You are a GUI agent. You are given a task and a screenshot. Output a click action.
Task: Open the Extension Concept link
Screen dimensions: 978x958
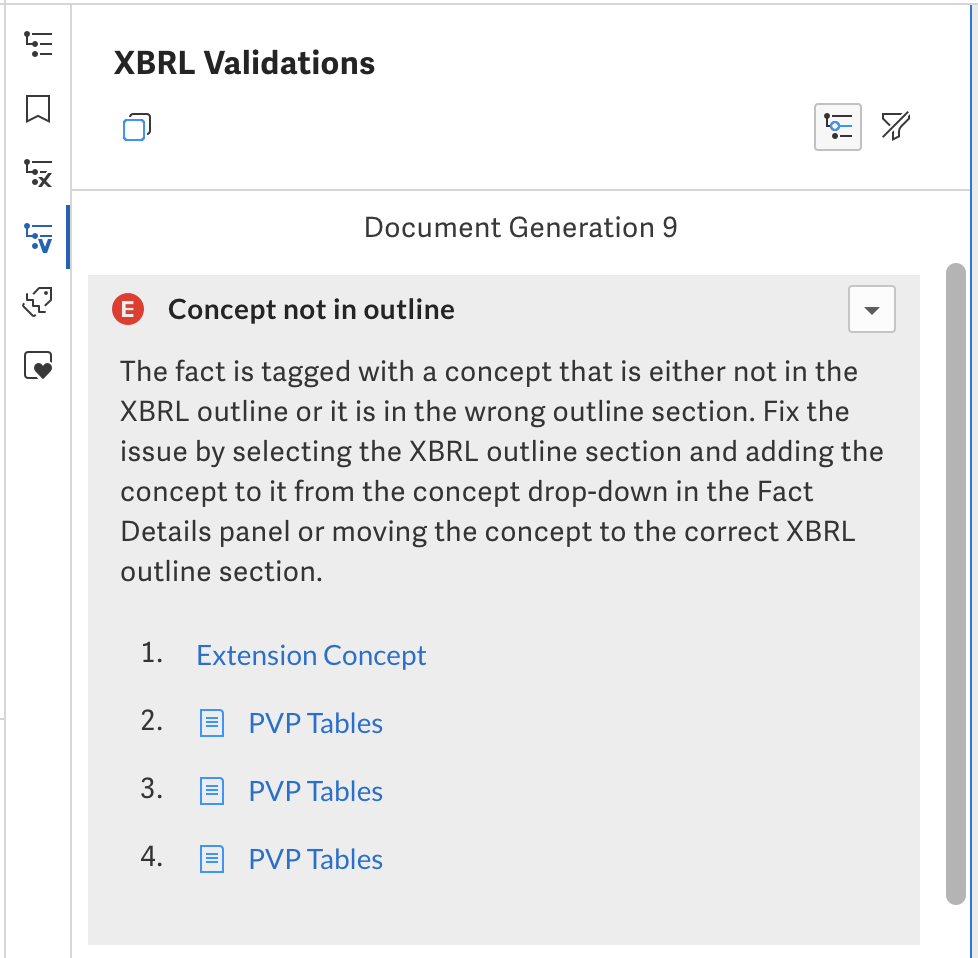tap(310, 655)
